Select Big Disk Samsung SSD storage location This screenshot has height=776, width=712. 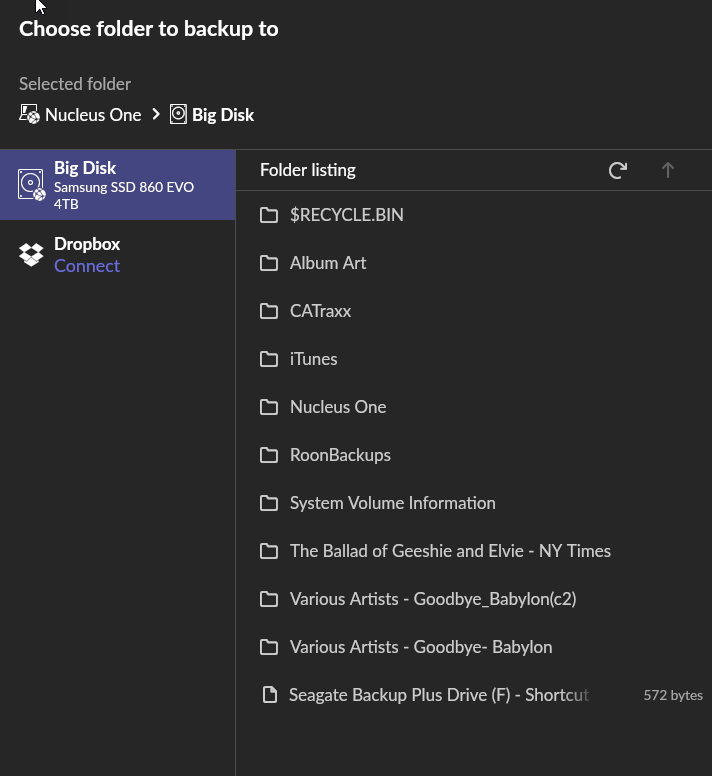(124, 185)
